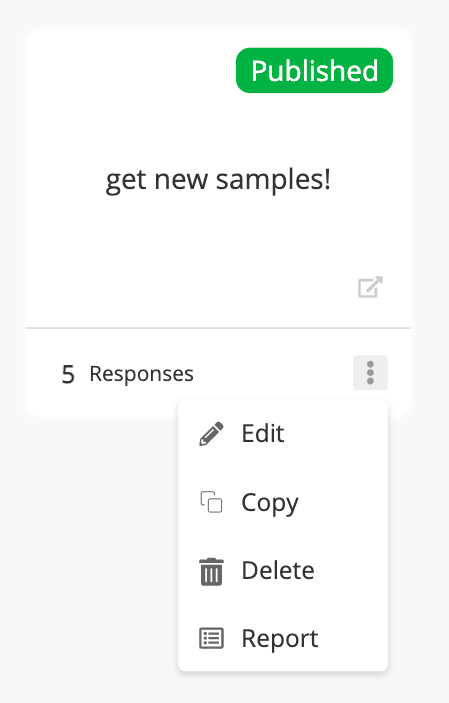Click the pencil icon next to Edit
Viewport: 449px width, 703px height.
pyautogui.click(x=211, y=434)
